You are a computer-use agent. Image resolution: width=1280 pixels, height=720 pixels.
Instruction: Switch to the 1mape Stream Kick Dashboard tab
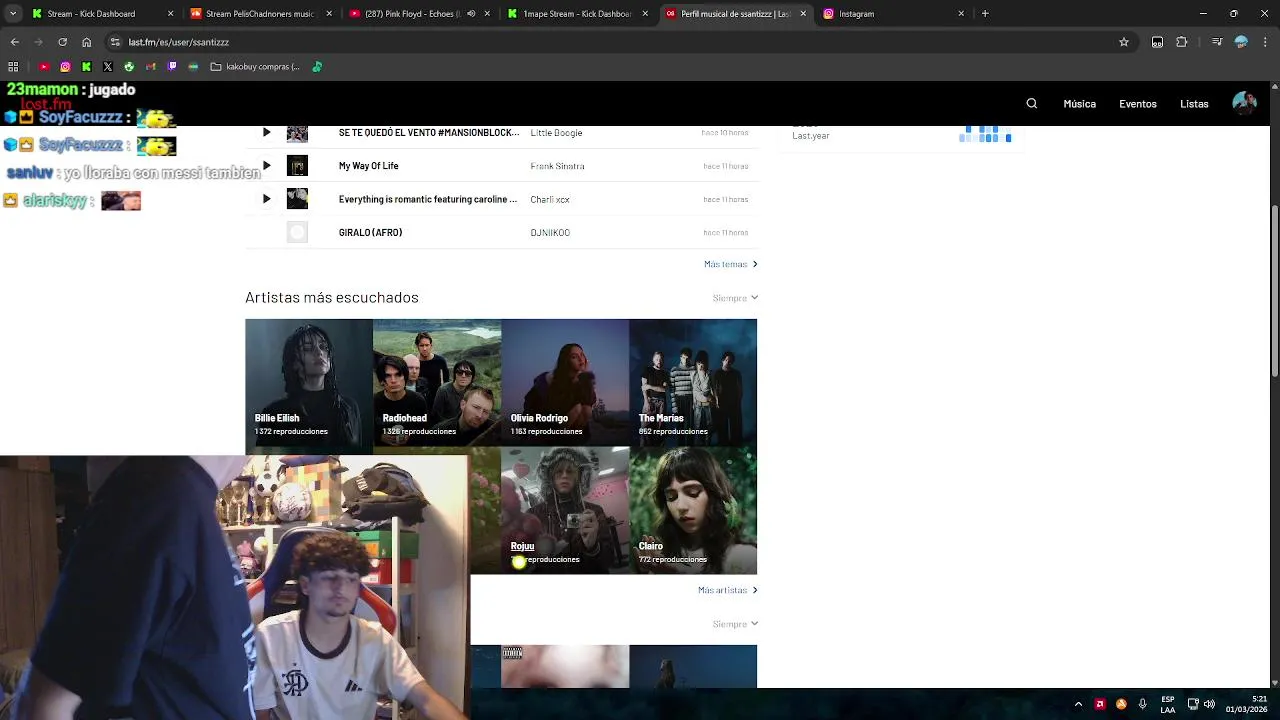pos(577,14)
